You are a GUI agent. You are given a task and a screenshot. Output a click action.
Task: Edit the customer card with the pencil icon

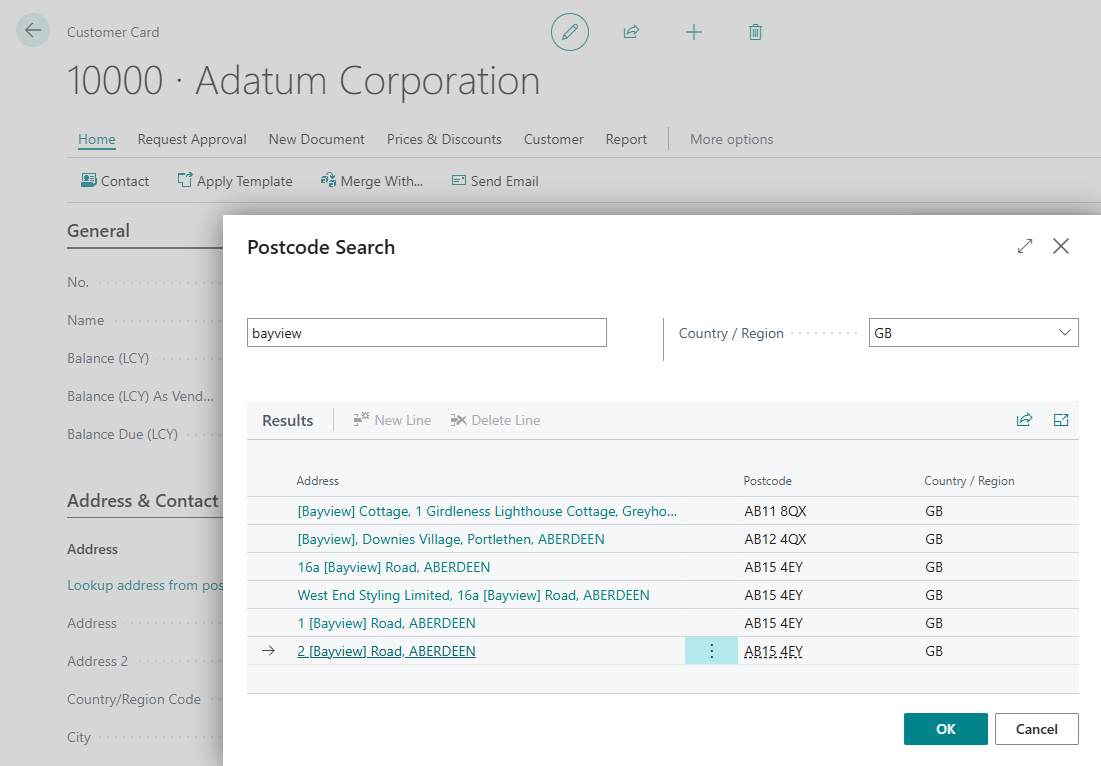[x=570, y=31]
